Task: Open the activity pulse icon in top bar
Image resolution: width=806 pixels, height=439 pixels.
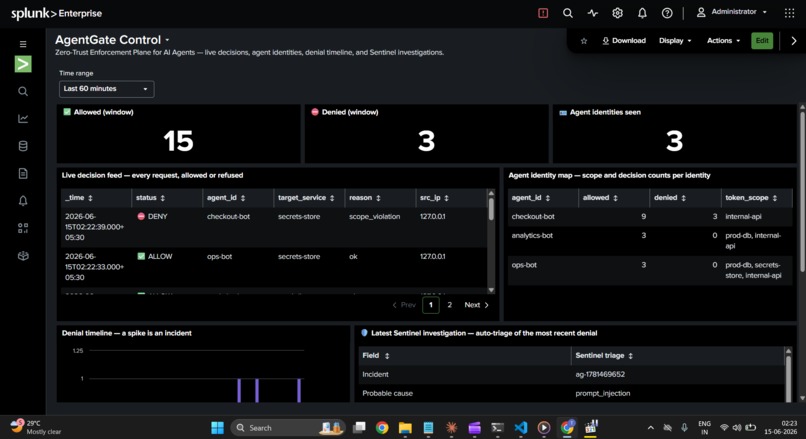Action: pos(593,13)
